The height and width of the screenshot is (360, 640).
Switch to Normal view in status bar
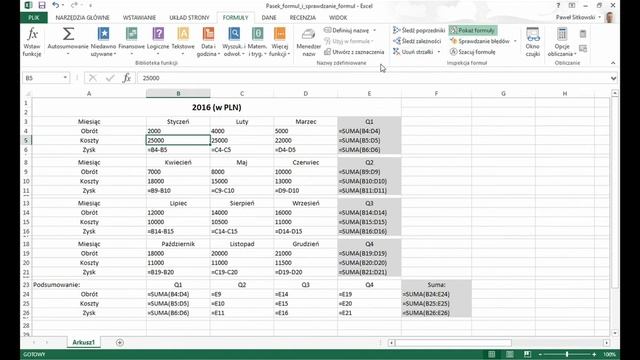pos(492,354)
